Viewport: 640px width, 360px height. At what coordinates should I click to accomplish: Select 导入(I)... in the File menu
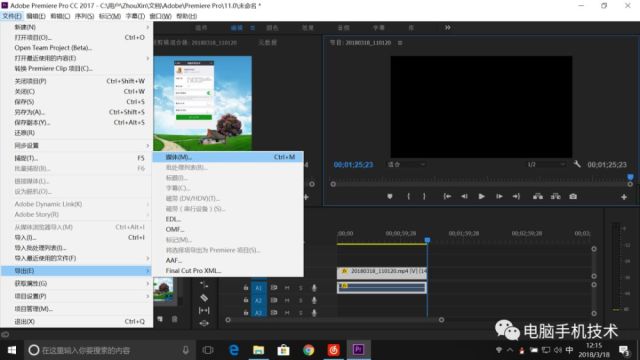(x=77, y=238)
